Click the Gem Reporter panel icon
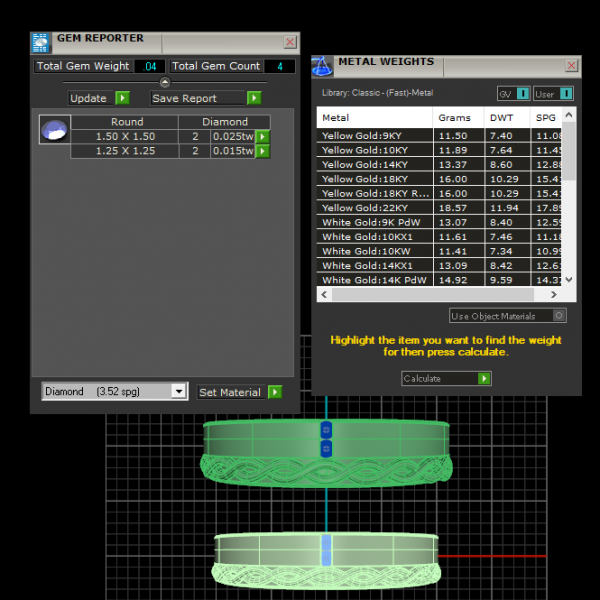Screen dimensions: 600x600 pos(40,42)
